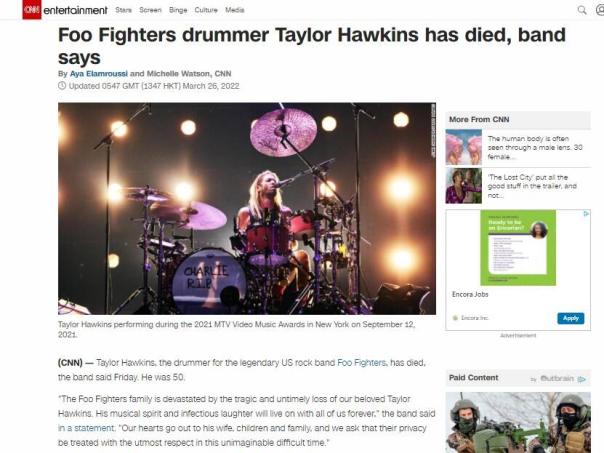This screenshot has height=453, width=604.
Task: Click the CNN logo icon
Action: [32, 10]
